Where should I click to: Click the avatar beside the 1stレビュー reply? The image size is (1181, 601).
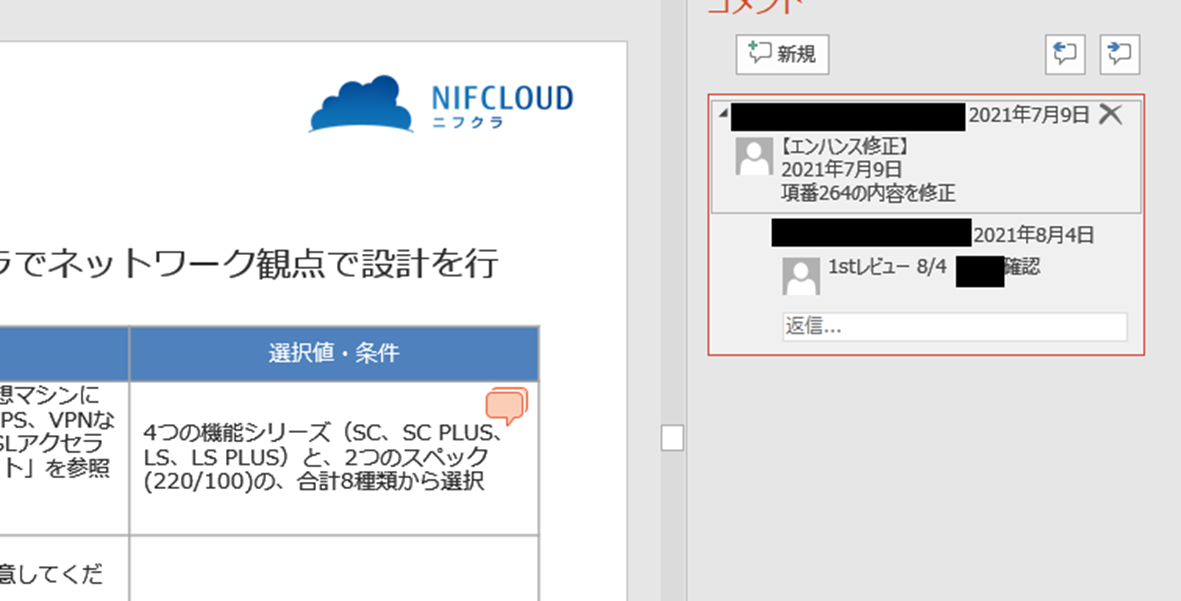tap(800, 276)
